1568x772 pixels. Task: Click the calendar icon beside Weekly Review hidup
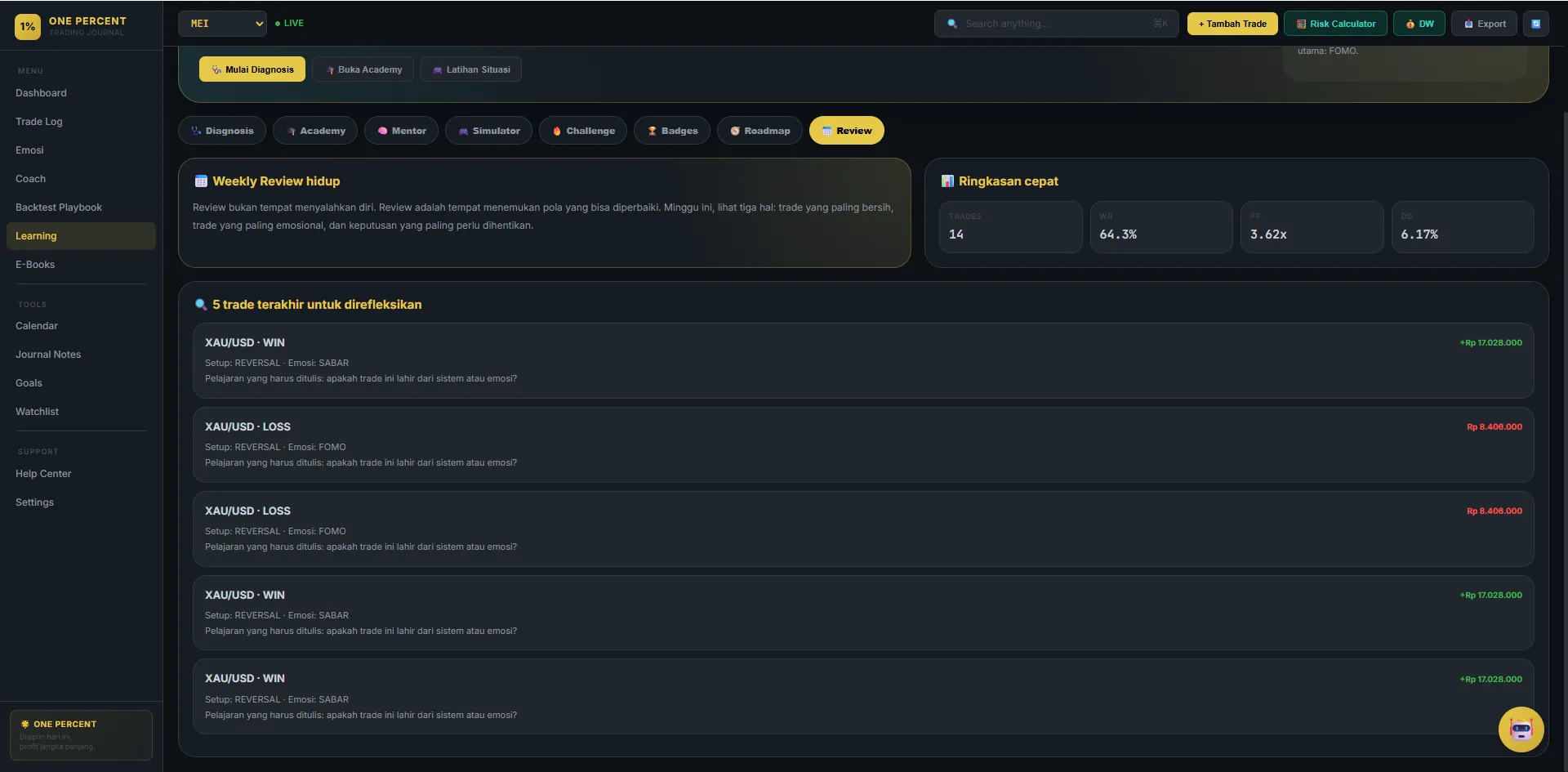(201, 181)
